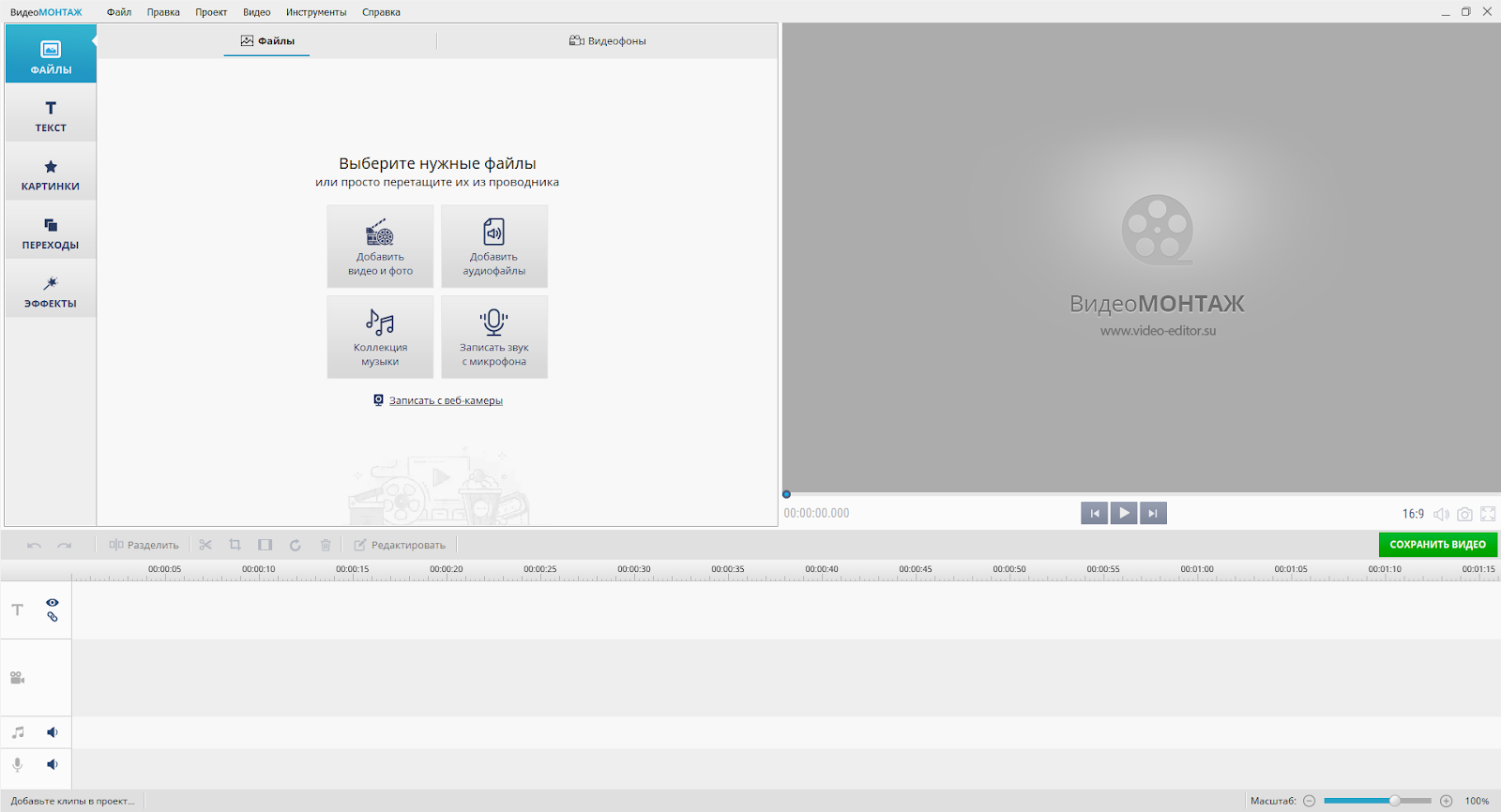This screenshot has height=812, width=1501.
Task: Open the Эффекты sidebar section
Action: pyautogui.click(x=51, y=289)
